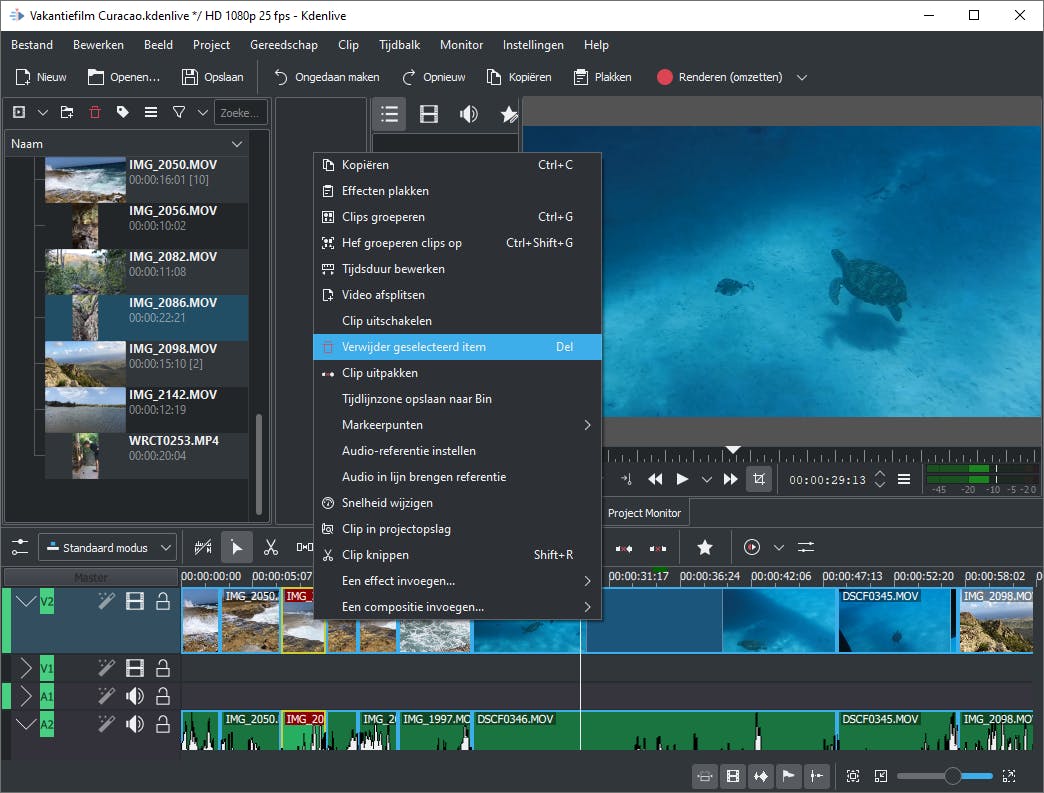
Task: Click fit zoom to project icon
Action: (x=852, y=776)
